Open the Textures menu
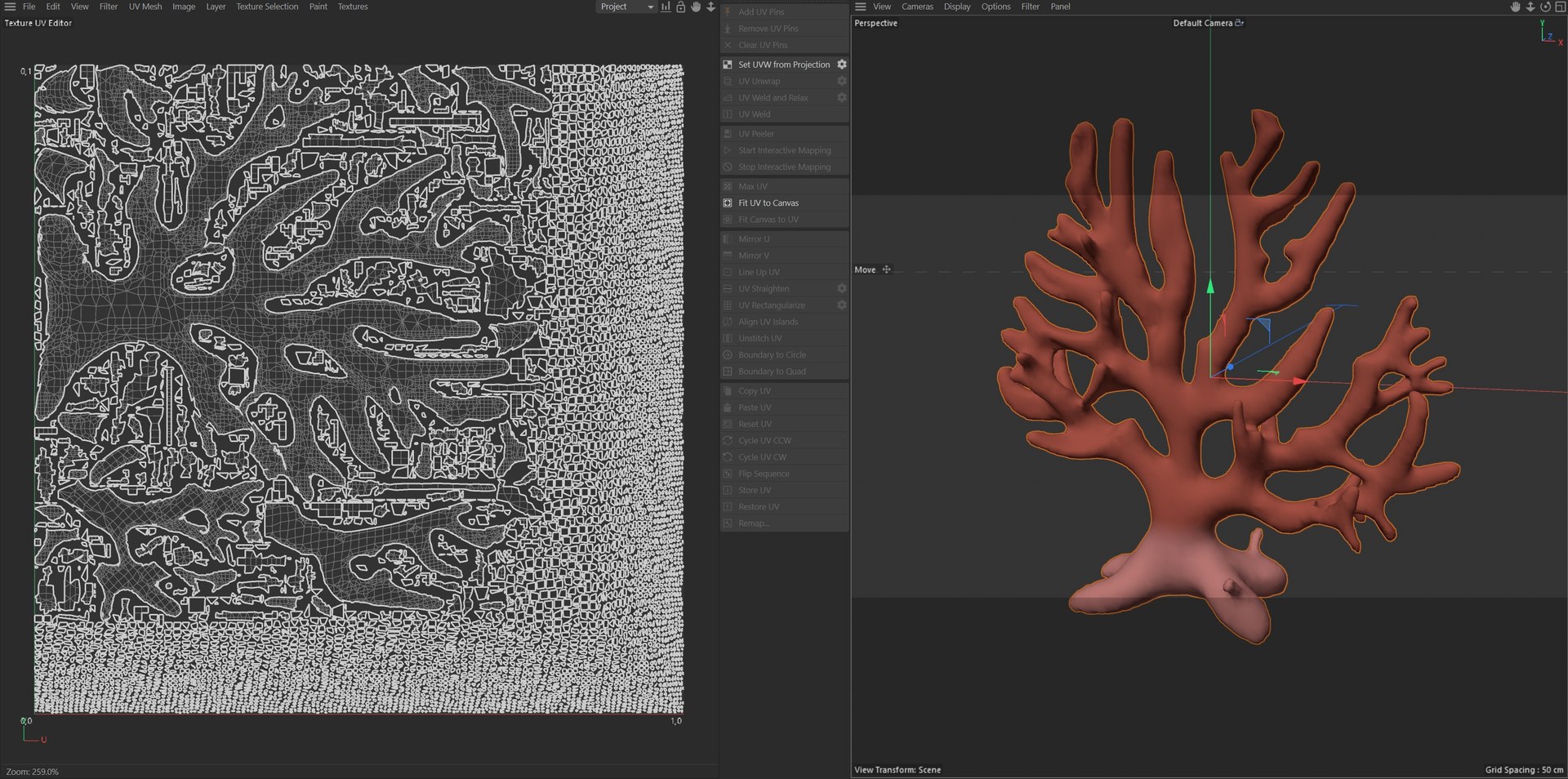1568x779 pixels. [353, 7]
